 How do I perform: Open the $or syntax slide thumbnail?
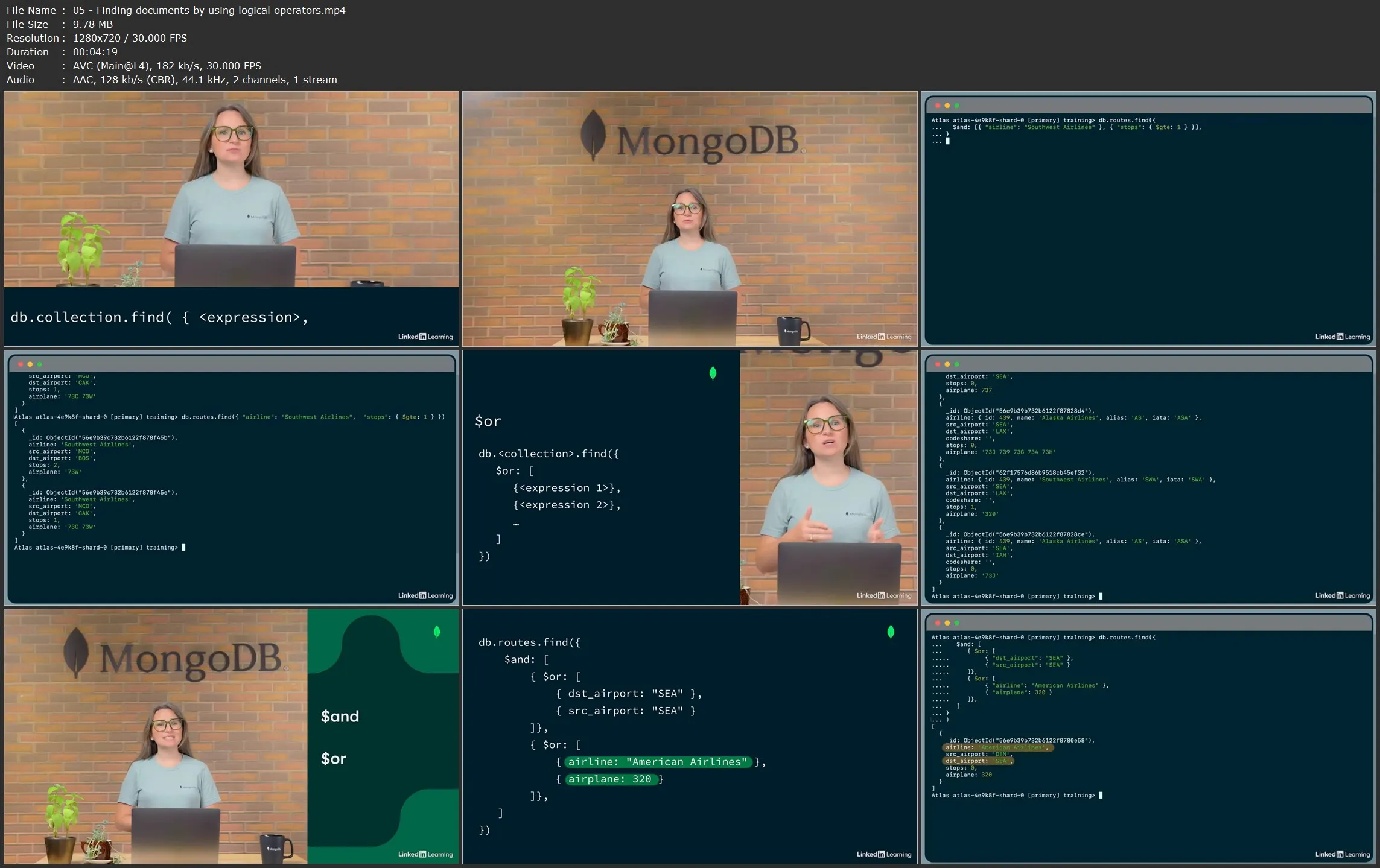(x=690, y=478)
